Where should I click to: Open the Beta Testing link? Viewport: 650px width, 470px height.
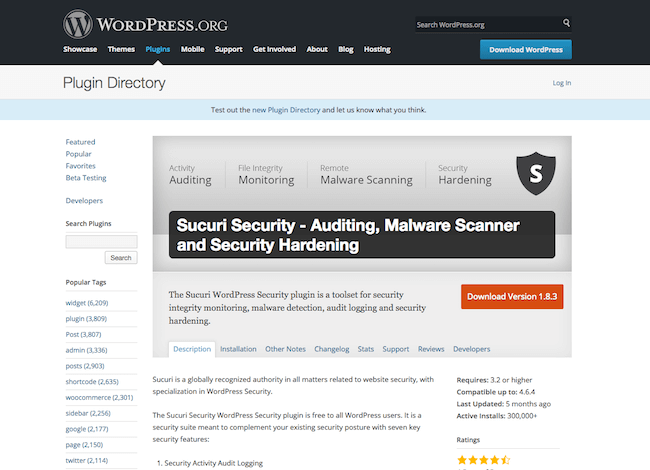point(86,178)
